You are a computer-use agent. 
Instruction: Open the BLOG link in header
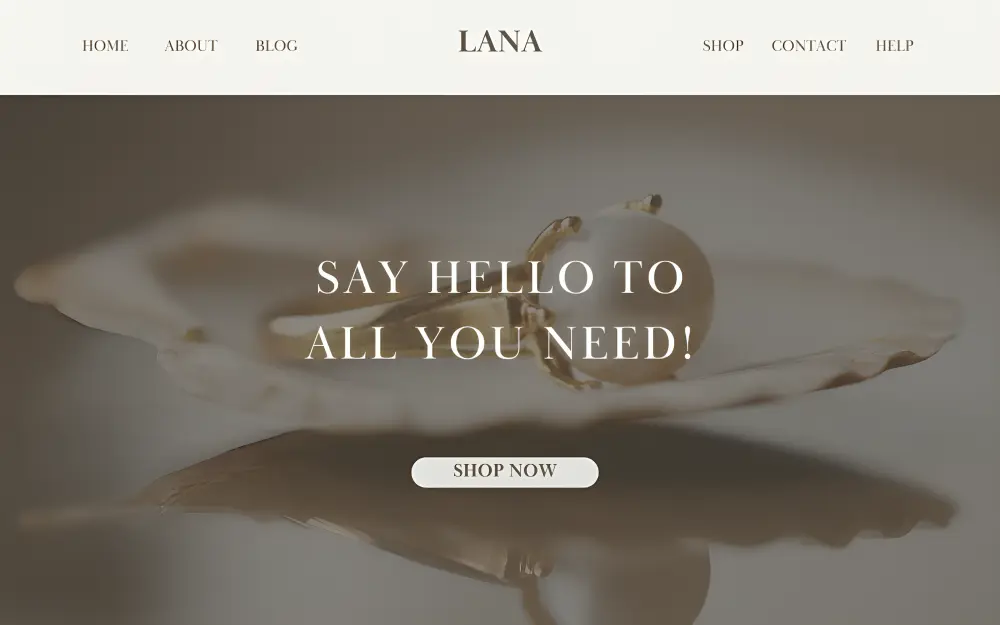coord(276,46)
